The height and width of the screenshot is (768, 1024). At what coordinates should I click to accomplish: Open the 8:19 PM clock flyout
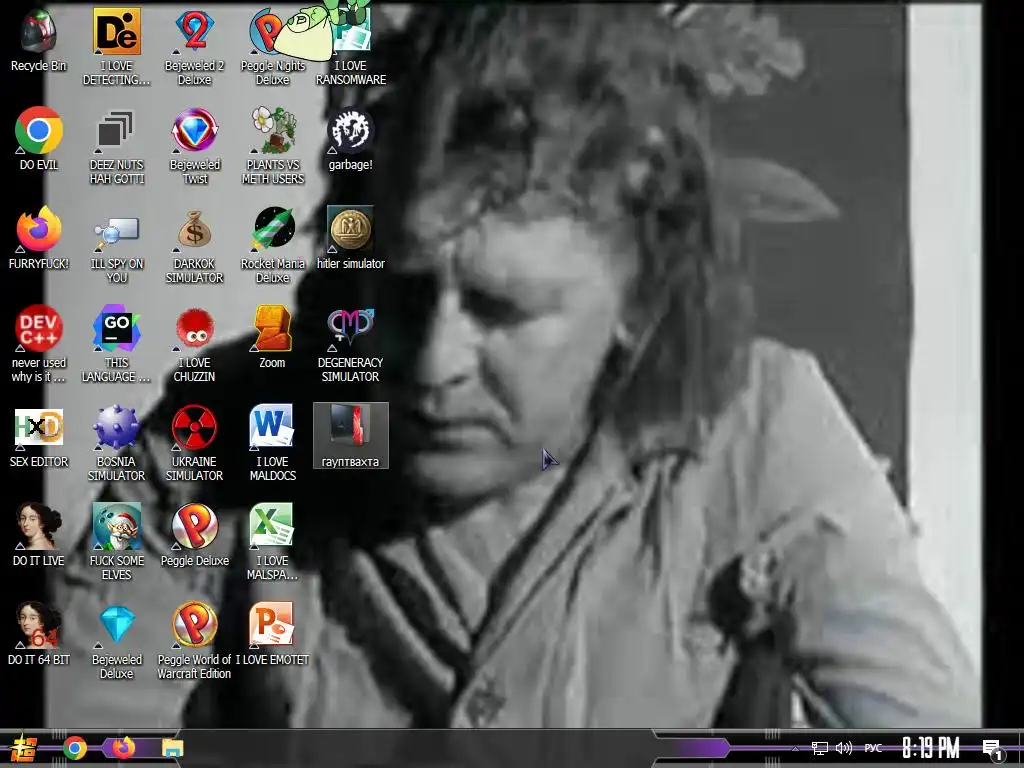931,748
